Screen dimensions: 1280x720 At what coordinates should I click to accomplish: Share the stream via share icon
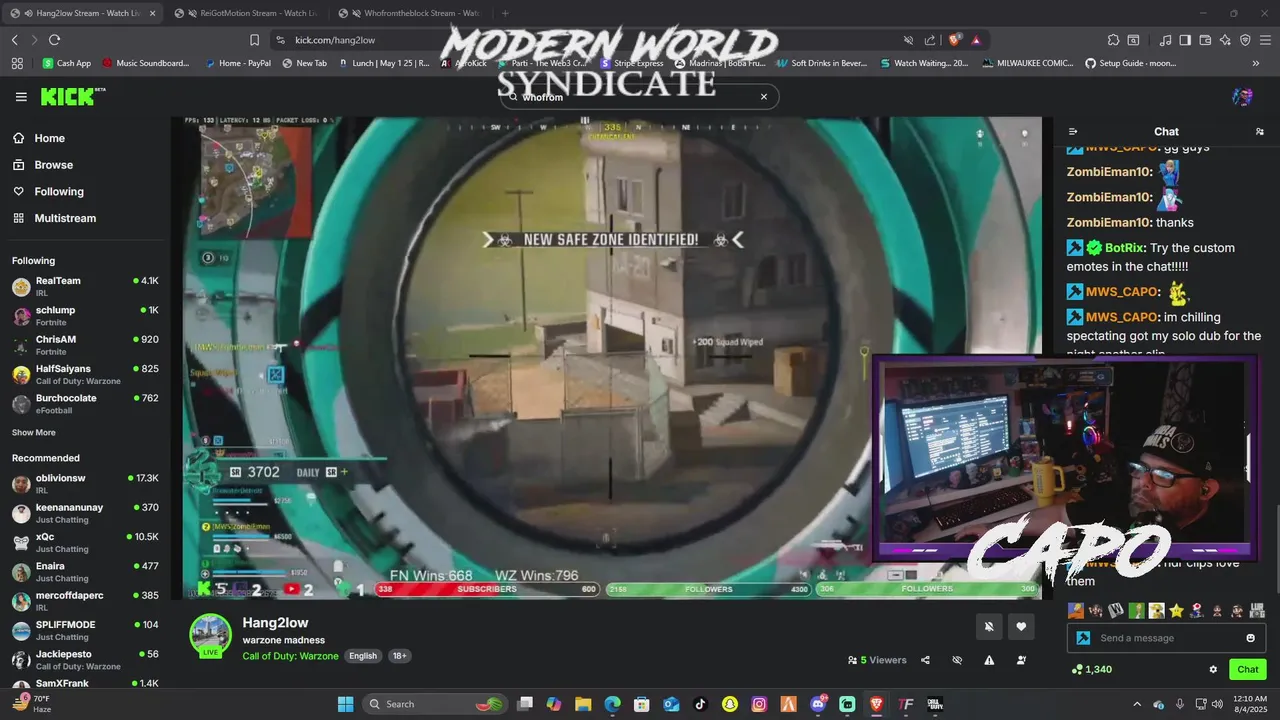(925, 660)
